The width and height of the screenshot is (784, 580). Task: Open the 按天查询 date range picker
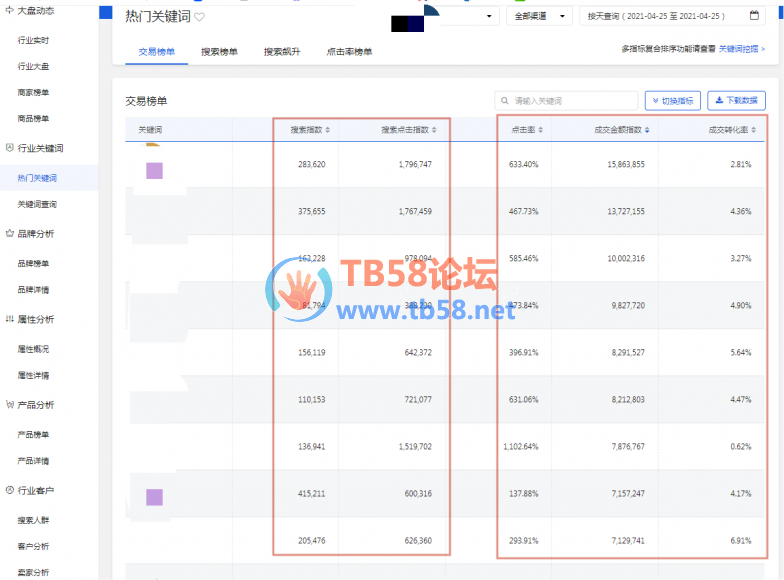[x=674, y=16]
